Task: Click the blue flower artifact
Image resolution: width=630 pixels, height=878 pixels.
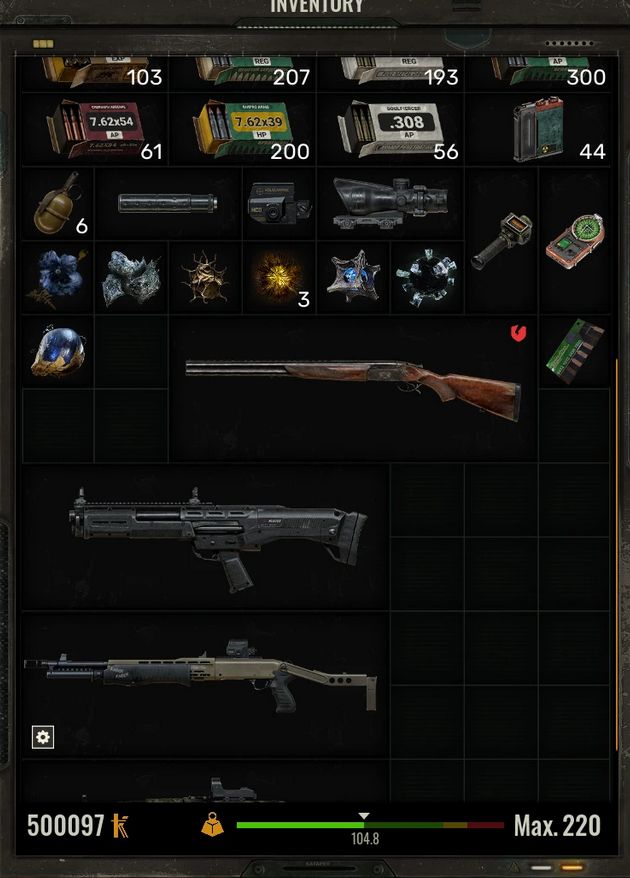Action: click(x=58, y=278)
